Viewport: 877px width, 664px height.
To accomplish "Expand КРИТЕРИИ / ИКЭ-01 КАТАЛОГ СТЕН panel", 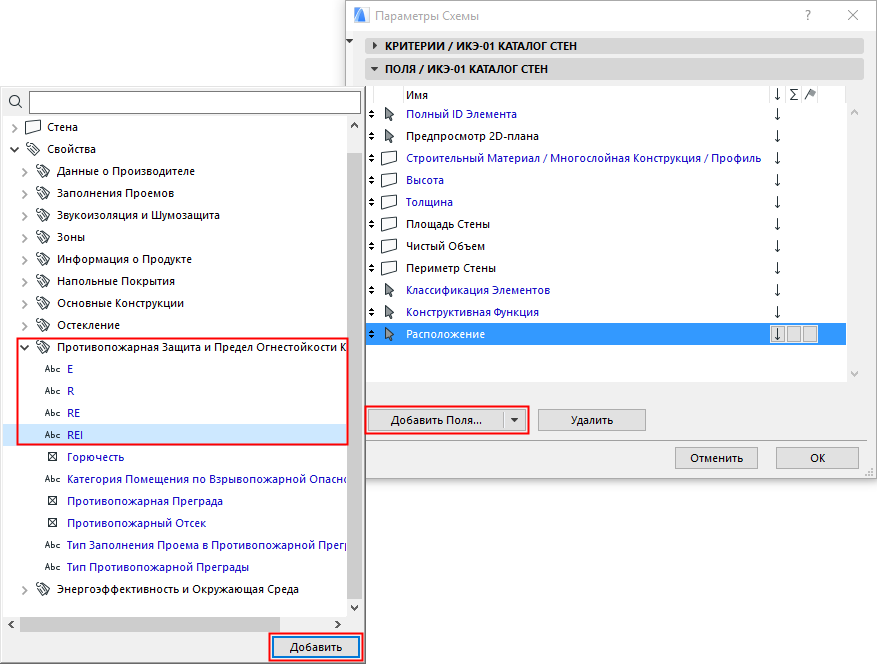I will pyautogui.click(x=375, y=46).
